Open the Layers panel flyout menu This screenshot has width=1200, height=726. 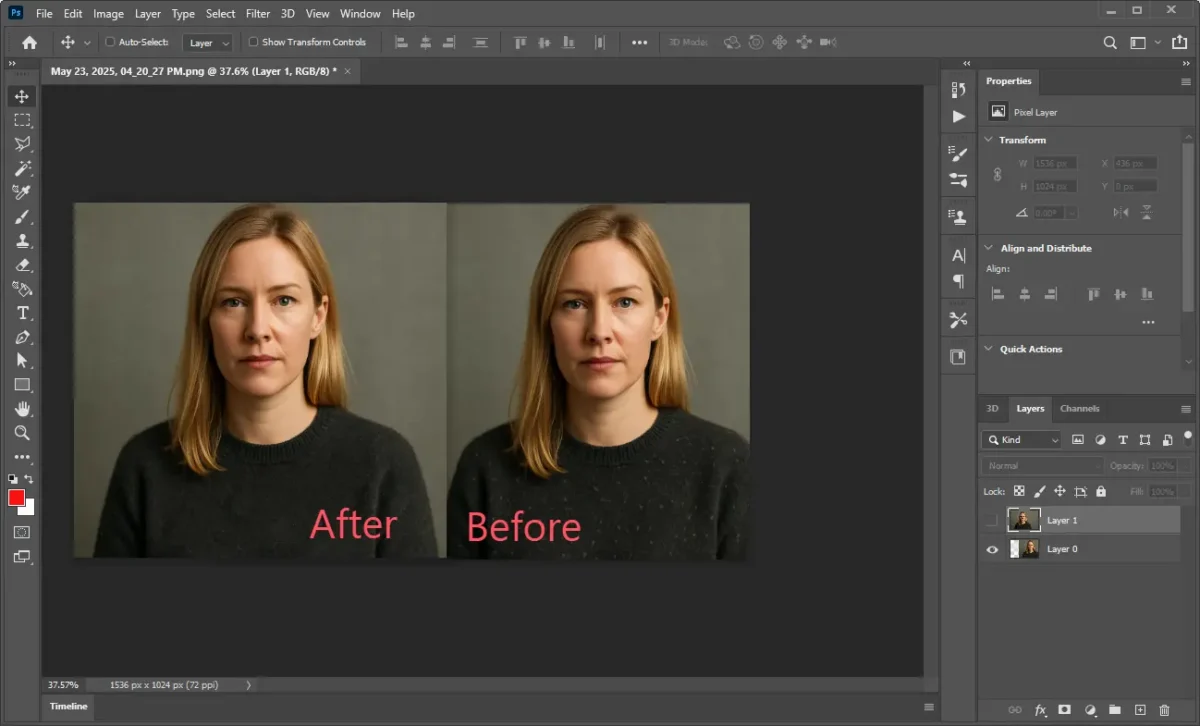[x=1186, y=409]
